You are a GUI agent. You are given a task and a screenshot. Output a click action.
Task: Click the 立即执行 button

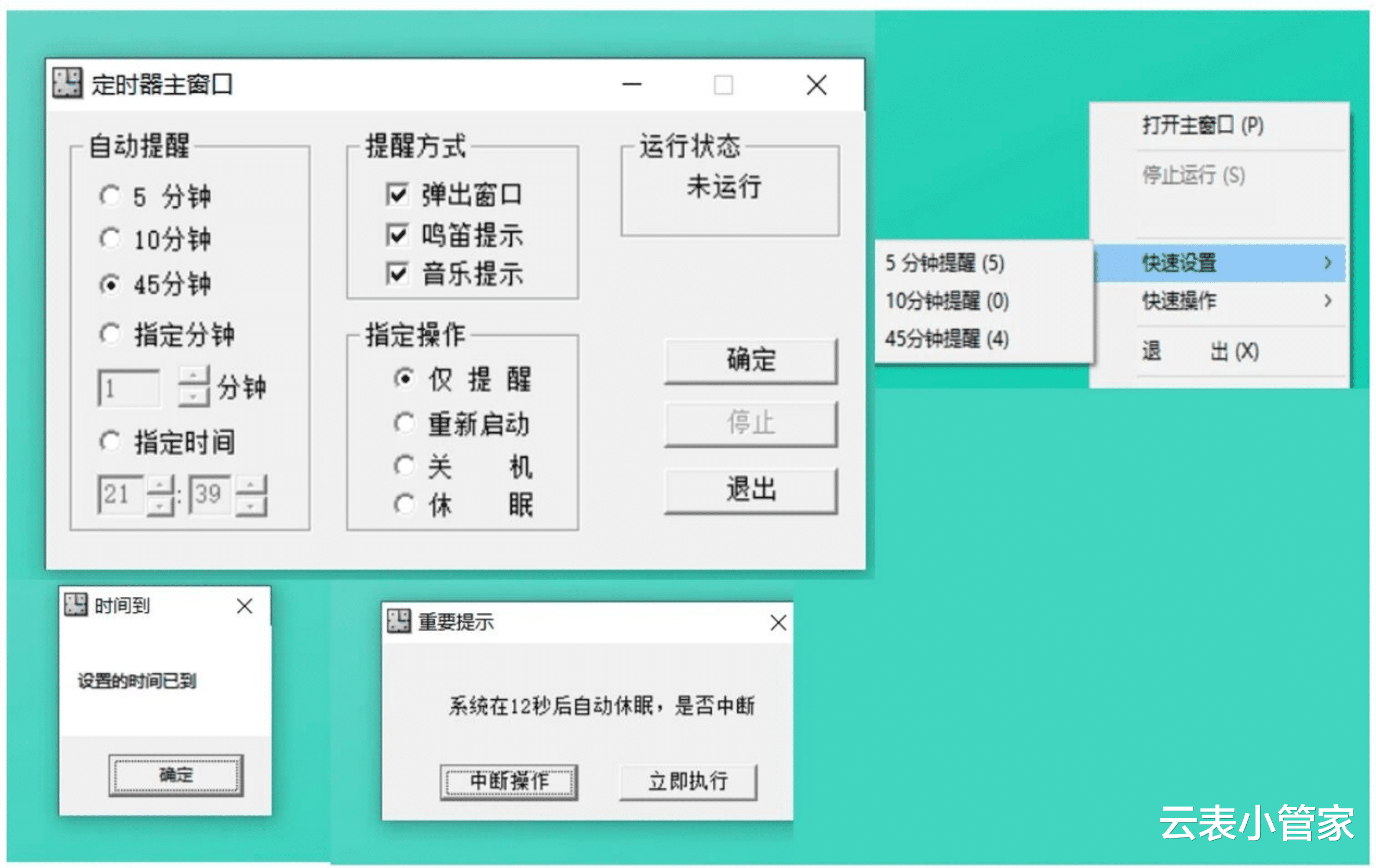(x=687, y=781)
